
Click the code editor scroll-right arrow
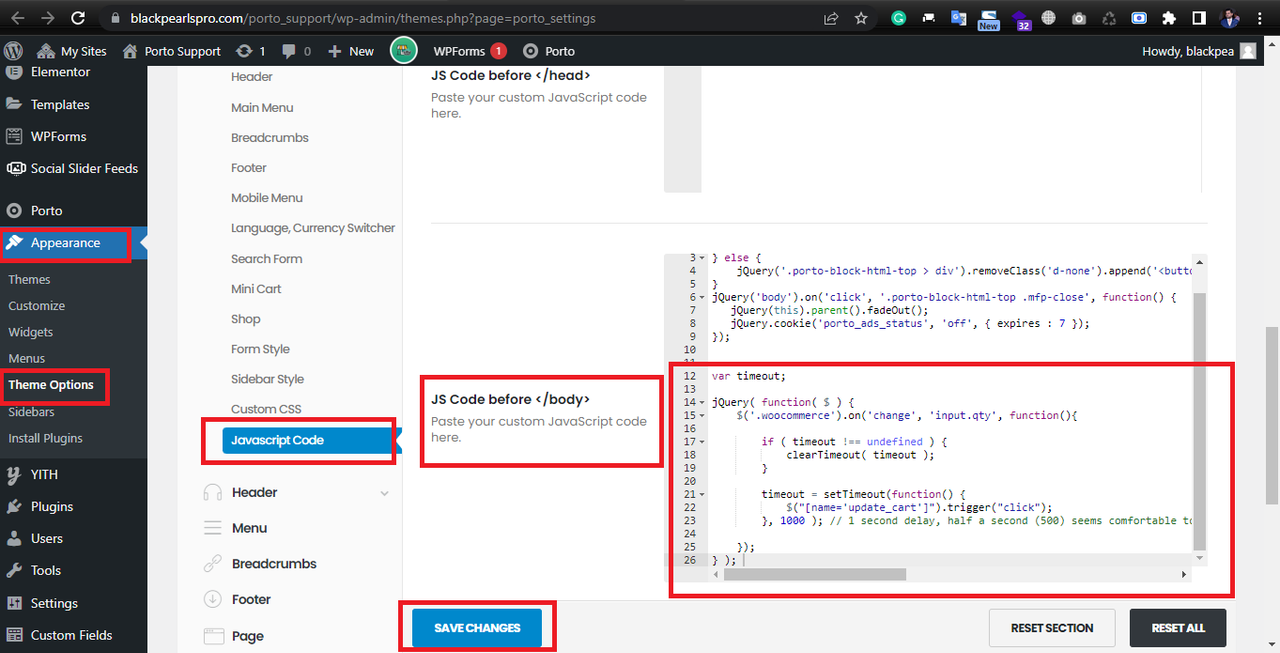pyautogui.click(x=1185, y=575)
